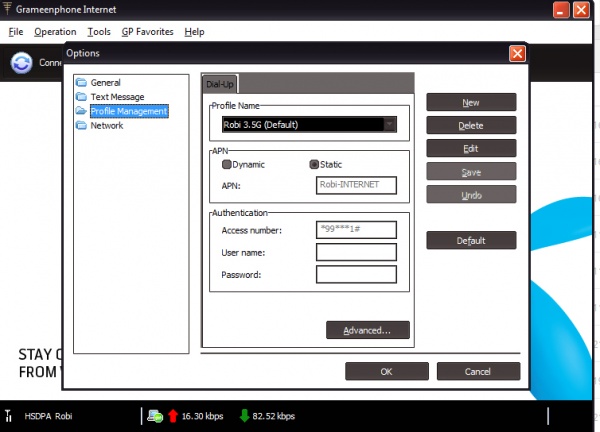600x432 pixels.
Task: Select the Static APN radio button
Action: pyautogui.click(x=314, y=165)
